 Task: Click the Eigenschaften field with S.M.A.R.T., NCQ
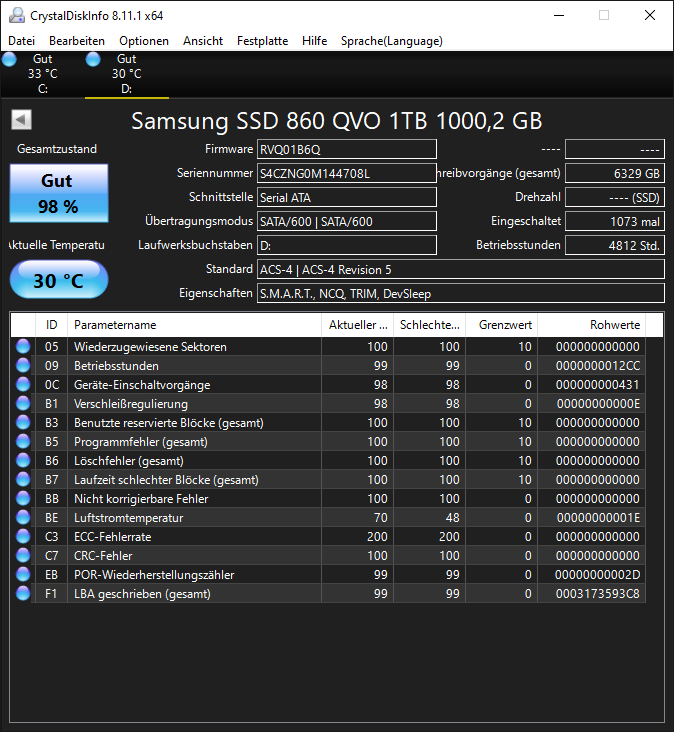coord(461,294)
